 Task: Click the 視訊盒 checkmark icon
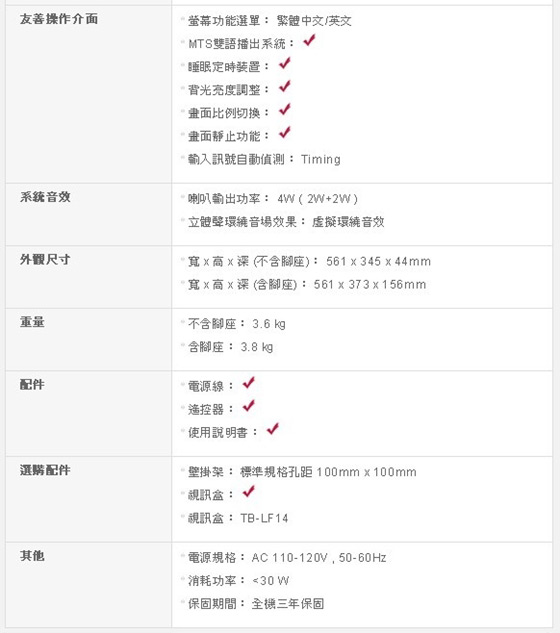click(249, 491)
